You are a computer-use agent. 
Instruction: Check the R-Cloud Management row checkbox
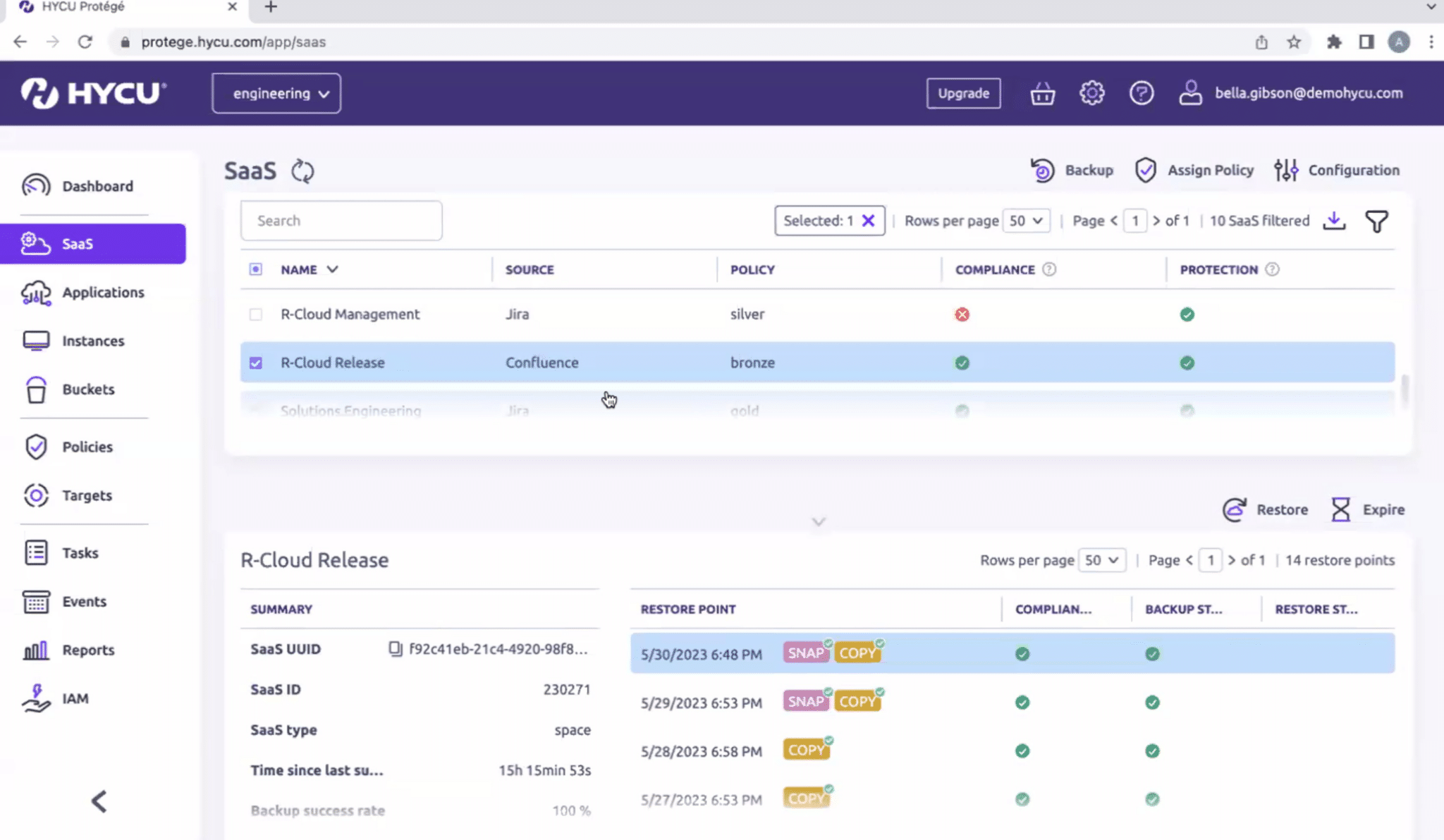coord(256,314)
